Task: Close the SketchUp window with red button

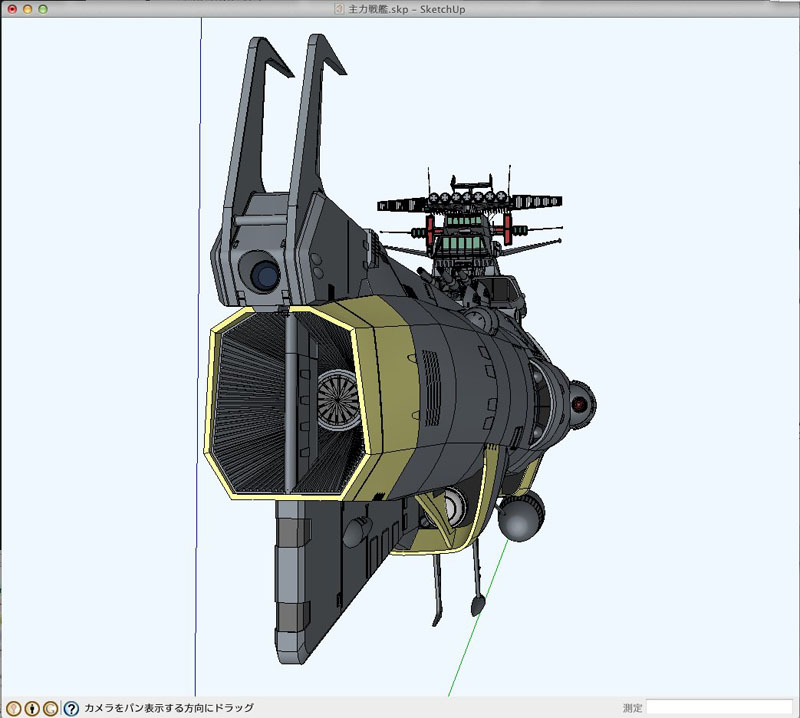Action: tap(11, 9)
